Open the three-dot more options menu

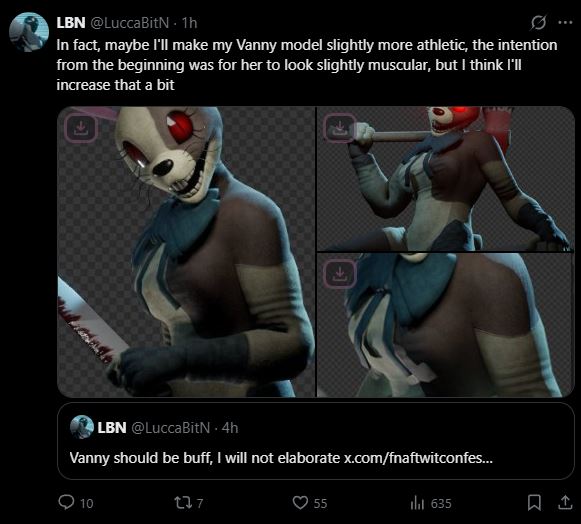click(565, 23)
